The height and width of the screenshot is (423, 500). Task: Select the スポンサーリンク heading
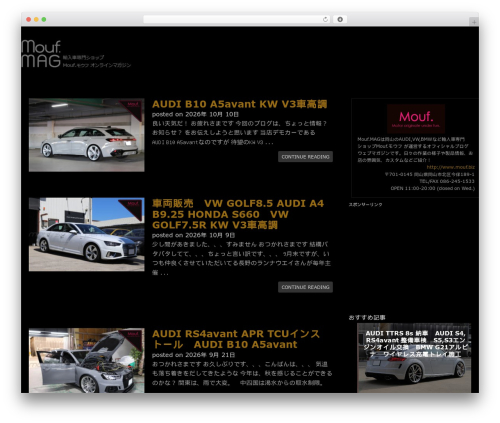coord(365,204)
